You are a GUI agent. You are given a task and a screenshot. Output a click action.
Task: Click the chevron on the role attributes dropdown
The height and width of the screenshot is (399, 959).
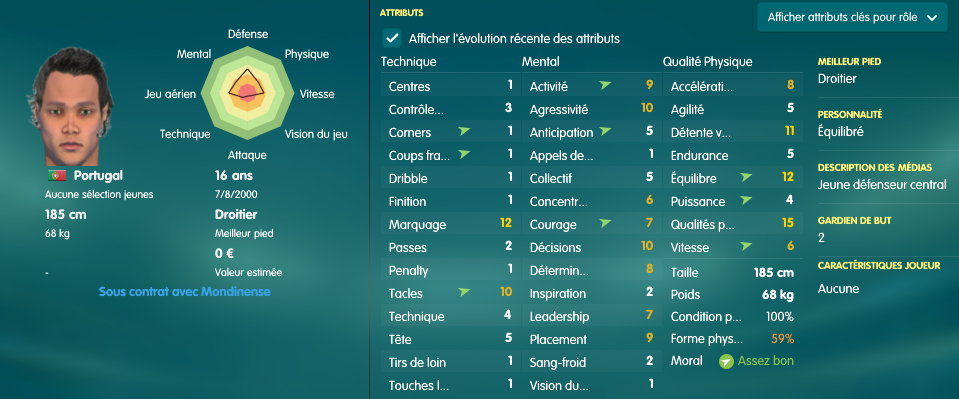(931, 18)
